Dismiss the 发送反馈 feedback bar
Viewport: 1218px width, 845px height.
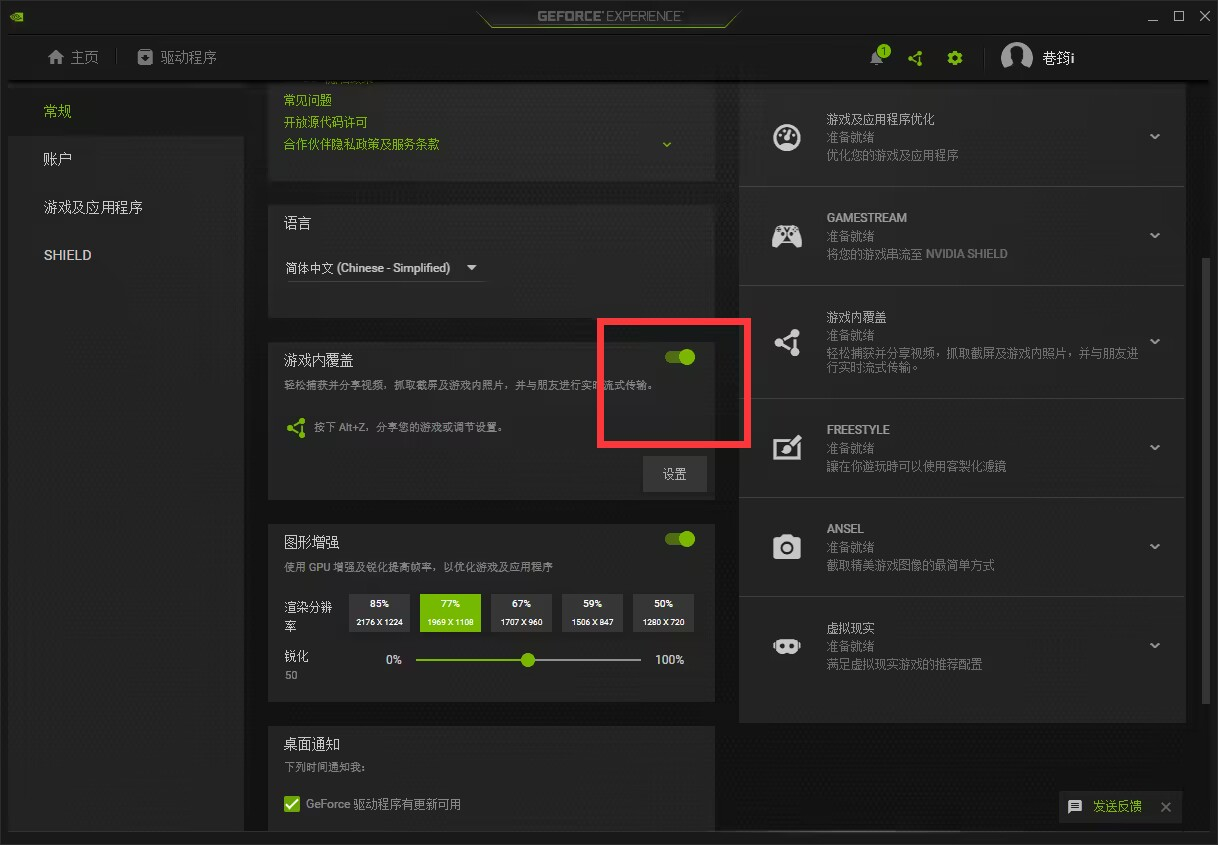(1166, 807)
